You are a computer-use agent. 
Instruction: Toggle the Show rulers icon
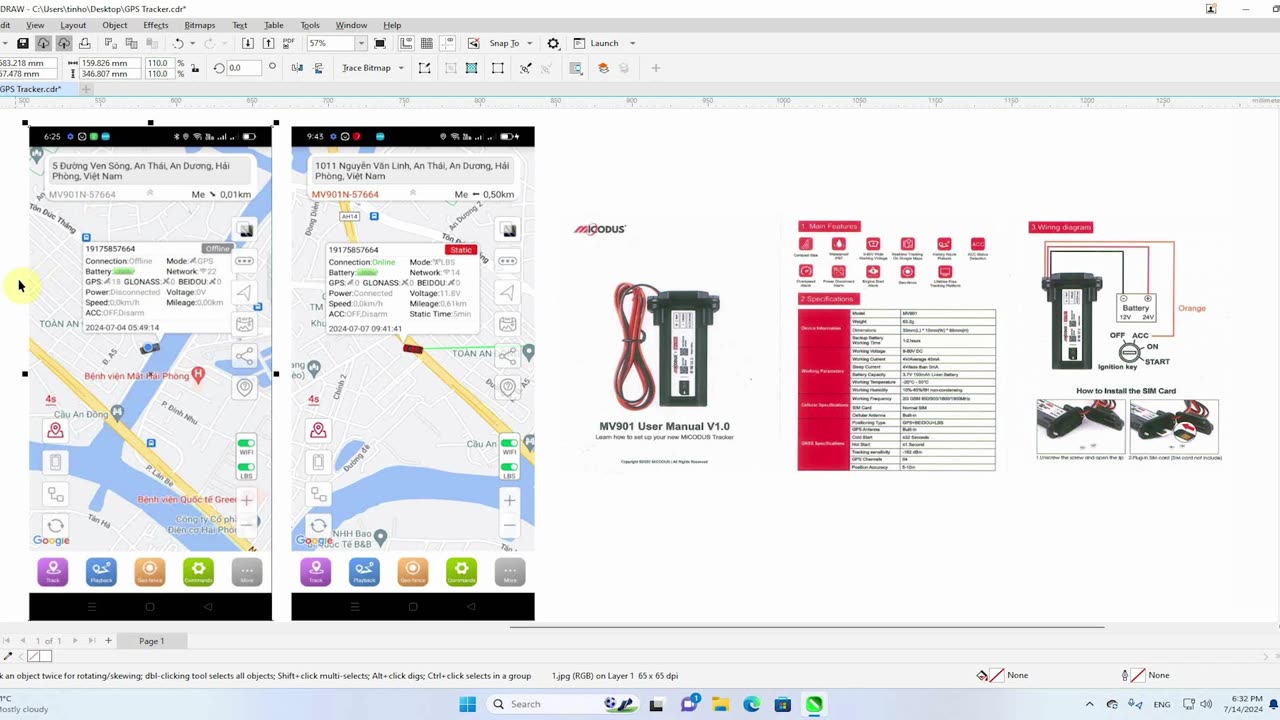click(406, 43)
